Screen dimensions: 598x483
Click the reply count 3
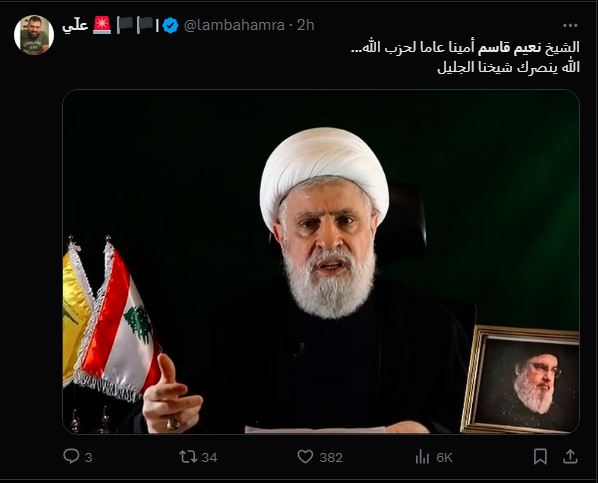tap(88, 457)
